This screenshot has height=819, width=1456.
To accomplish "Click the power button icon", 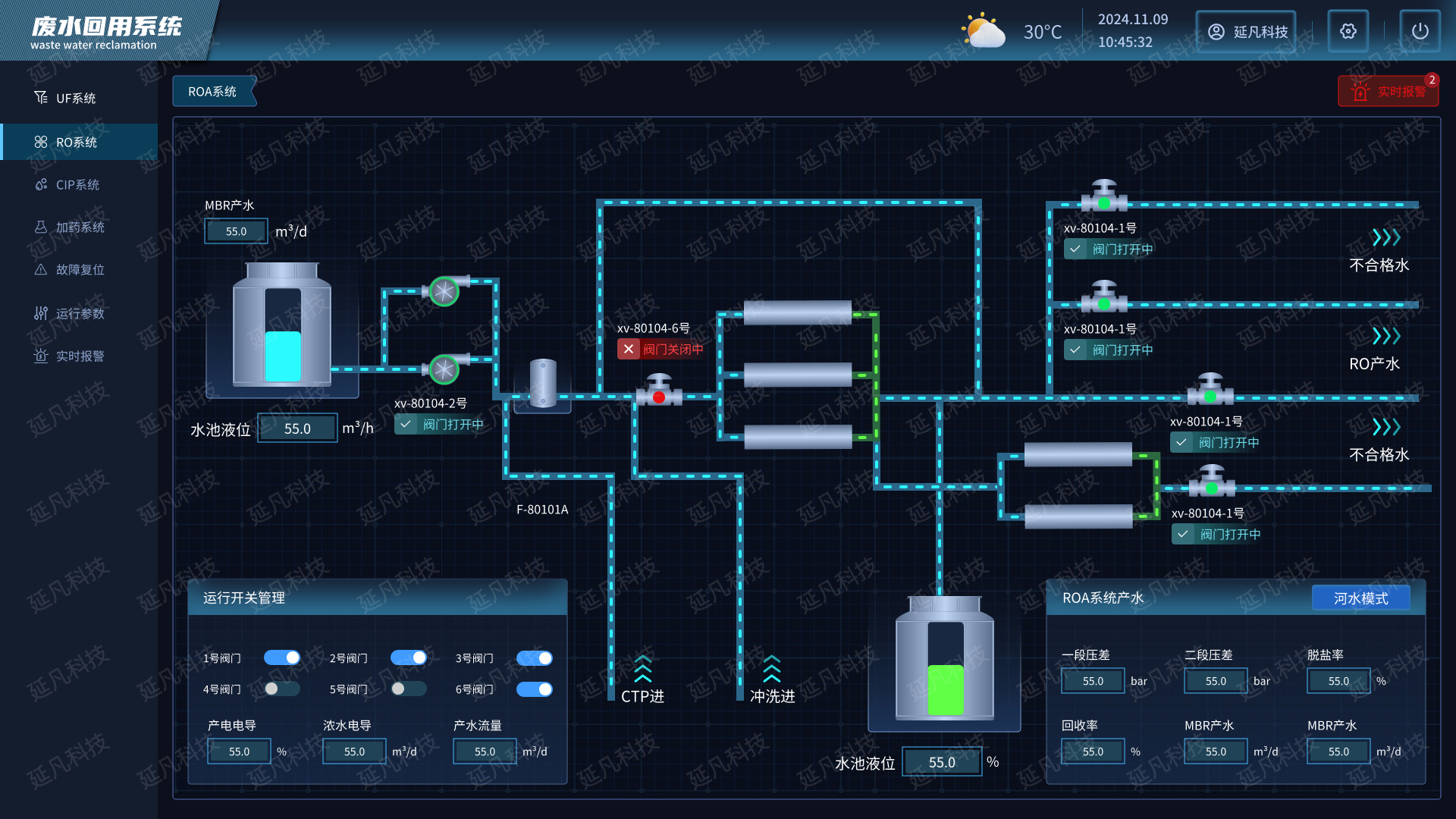I will (1420, 31).
